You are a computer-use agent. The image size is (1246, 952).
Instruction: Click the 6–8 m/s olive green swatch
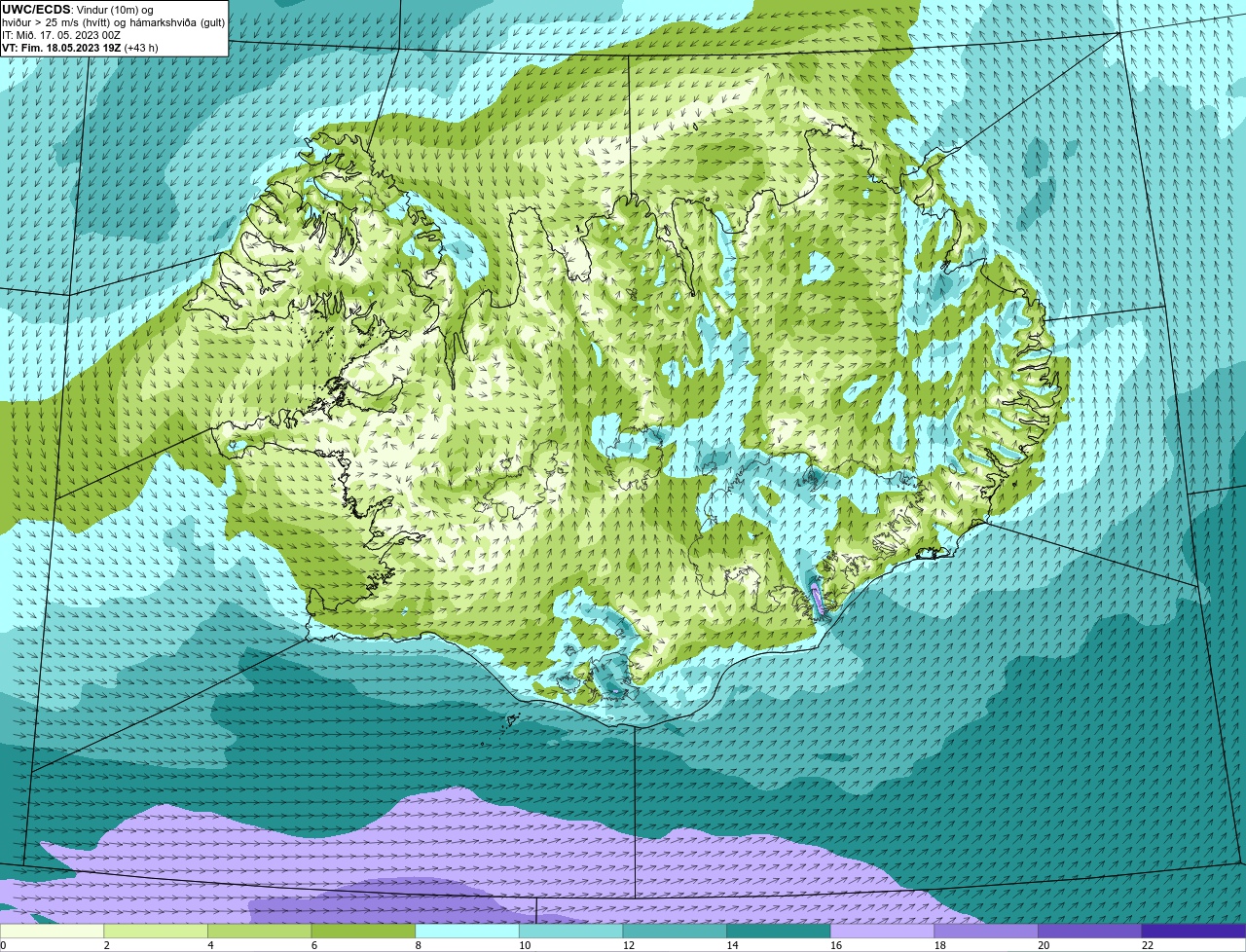coord(363,931)
